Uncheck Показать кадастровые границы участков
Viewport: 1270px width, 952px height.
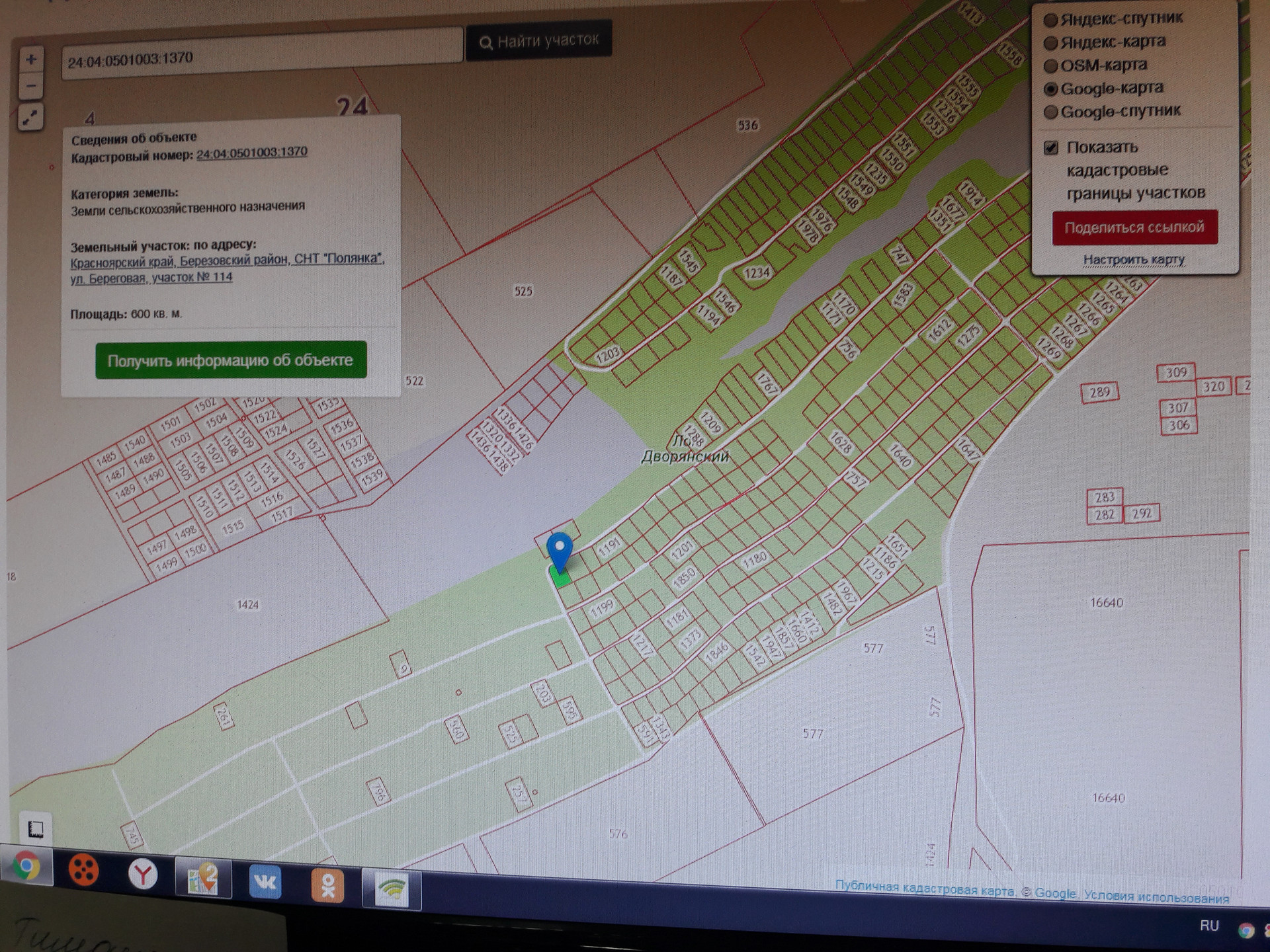click(1051, 147)
